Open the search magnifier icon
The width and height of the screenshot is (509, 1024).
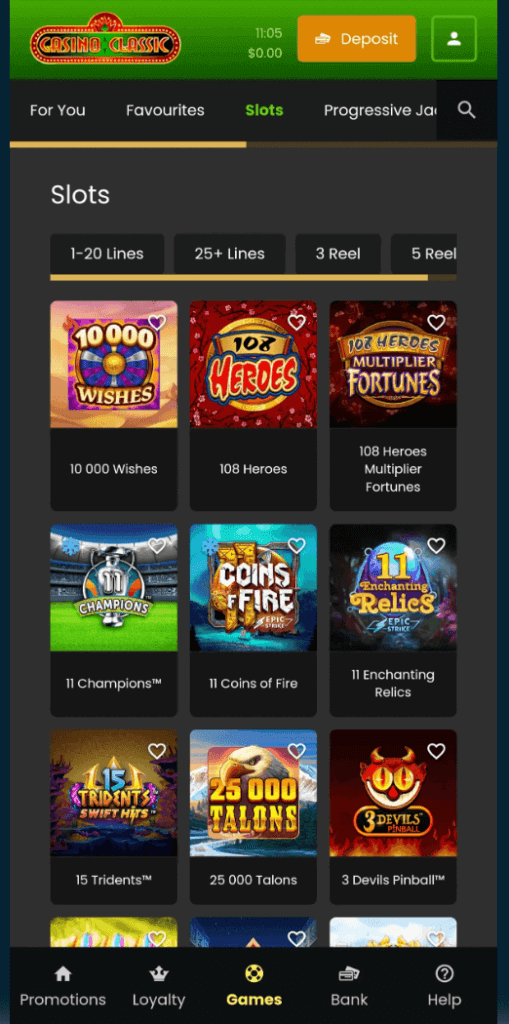click(x=467, y=110)
